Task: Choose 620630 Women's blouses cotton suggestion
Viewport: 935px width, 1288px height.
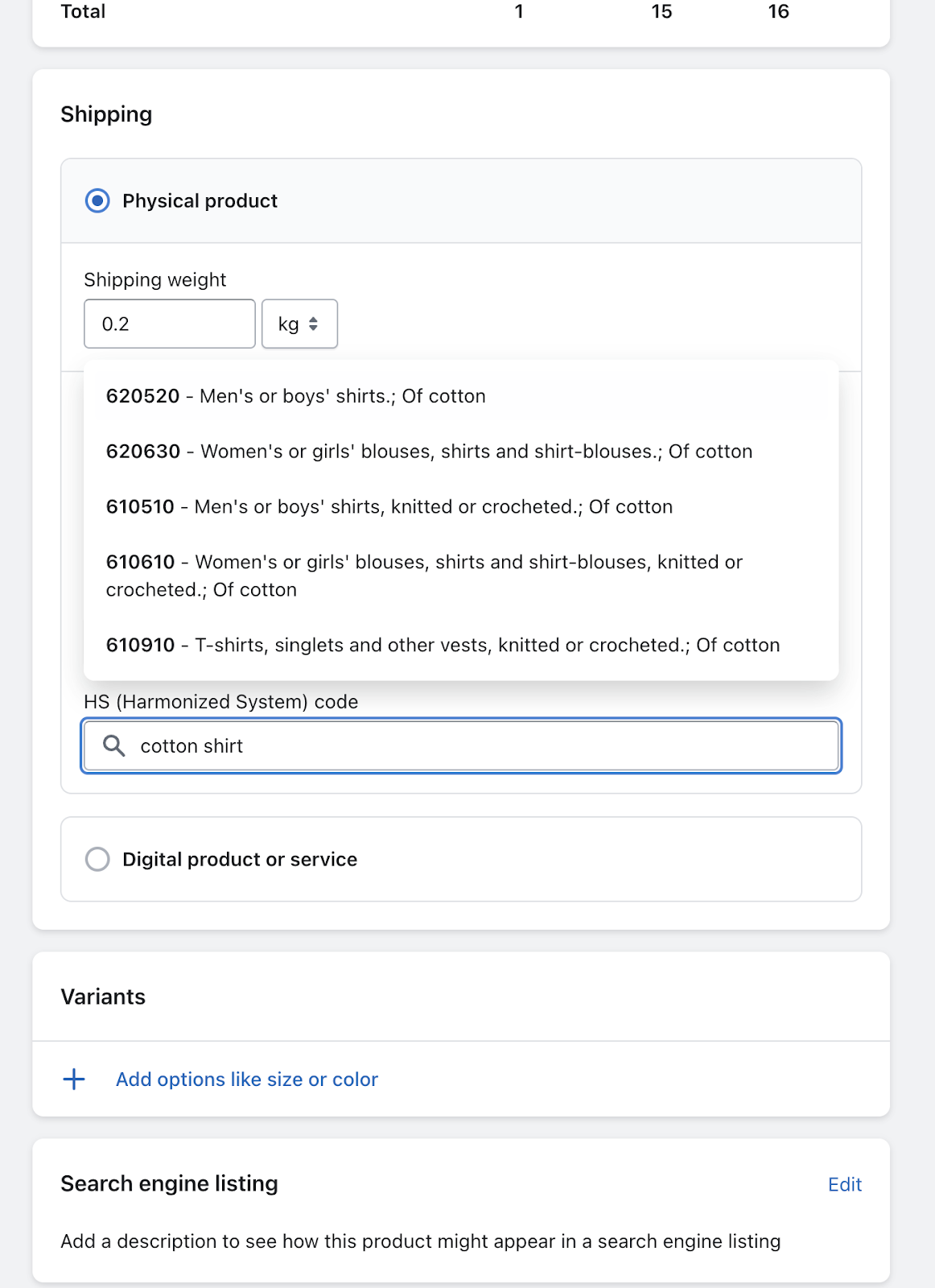Action: pyautogui.click(x=429, y=452)
